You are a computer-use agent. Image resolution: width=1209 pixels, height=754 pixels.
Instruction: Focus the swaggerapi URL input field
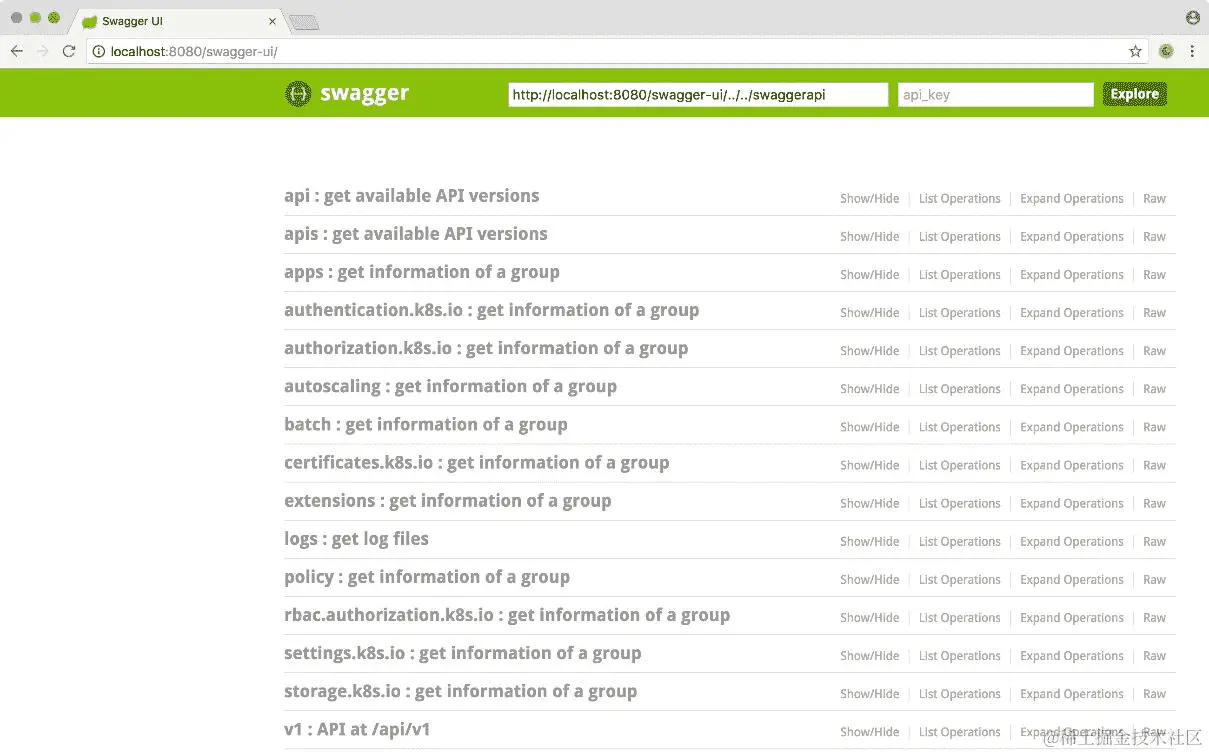(x=698, y=94)
